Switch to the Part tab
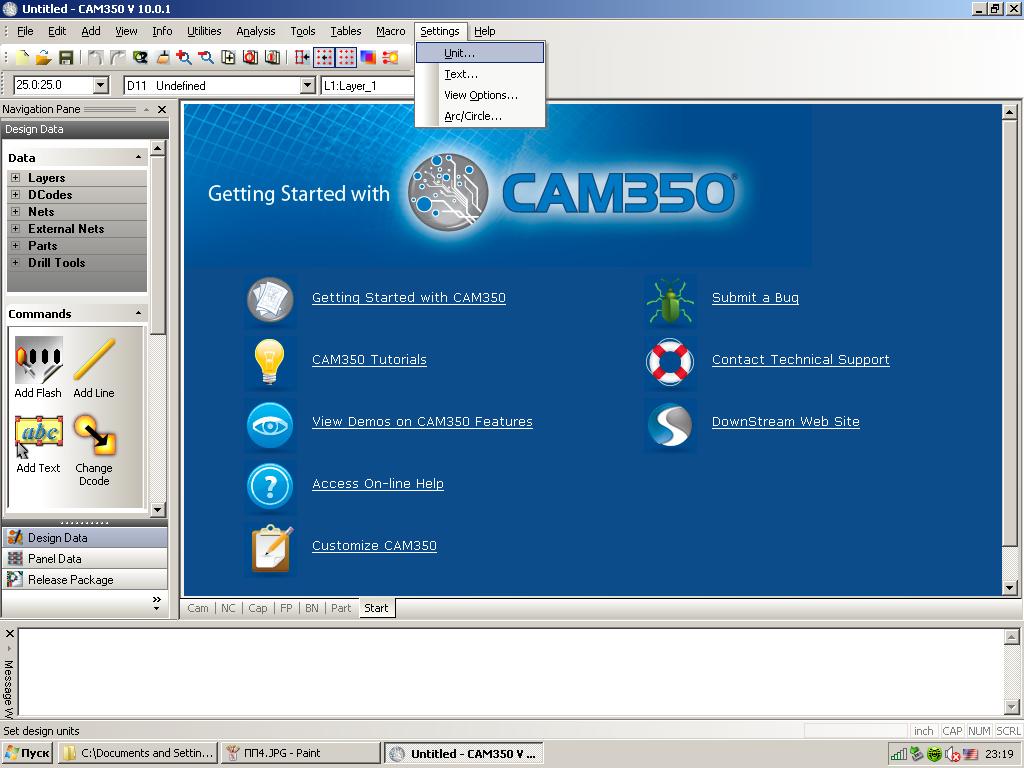The image size is (1024, 768). point(341,608)
